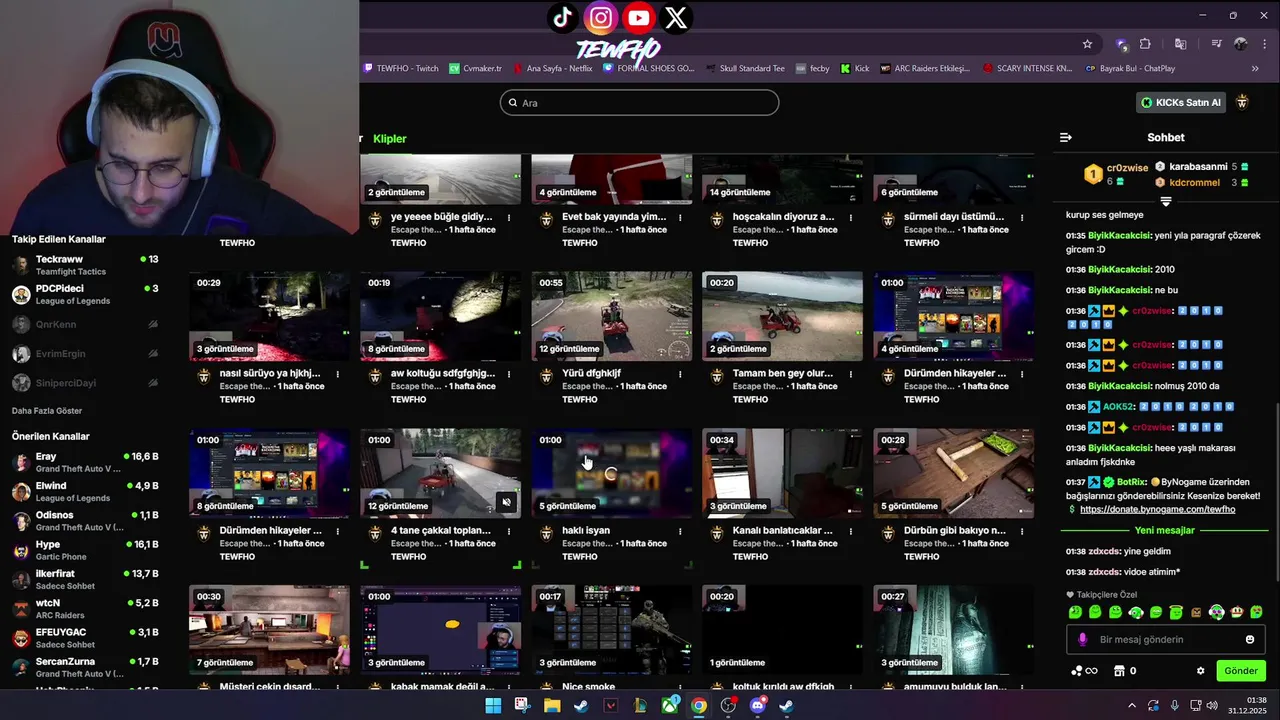Click the Ara search field

click(639, 102)
